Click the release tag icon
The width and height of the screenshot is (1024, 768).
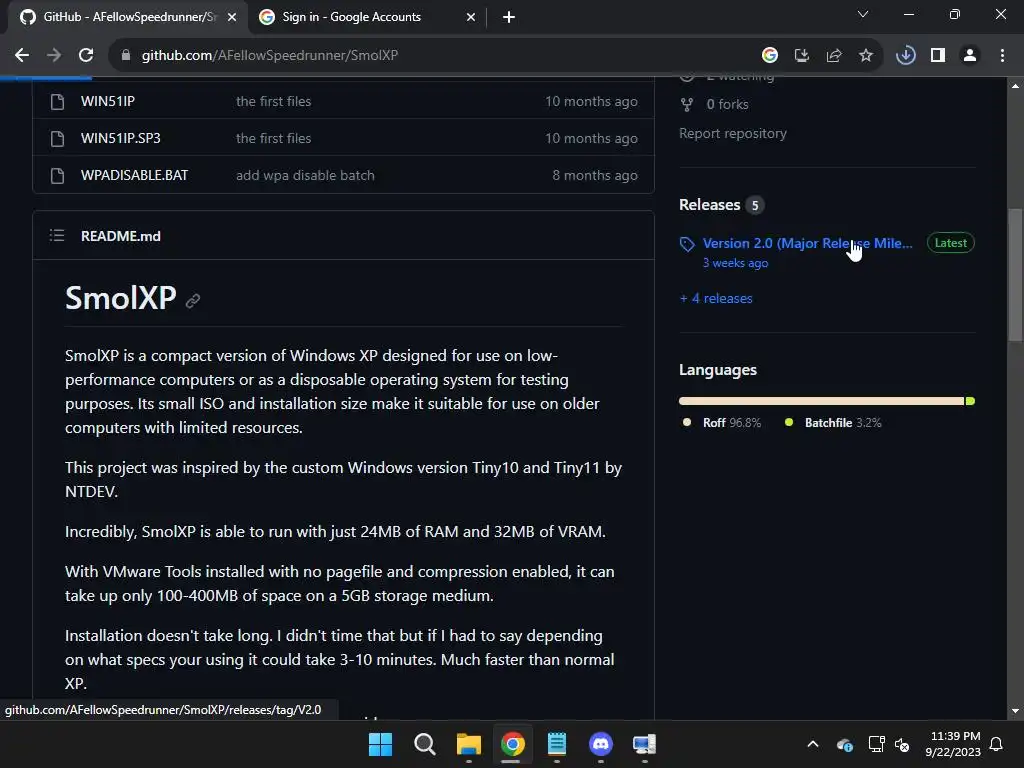(687, 244)
